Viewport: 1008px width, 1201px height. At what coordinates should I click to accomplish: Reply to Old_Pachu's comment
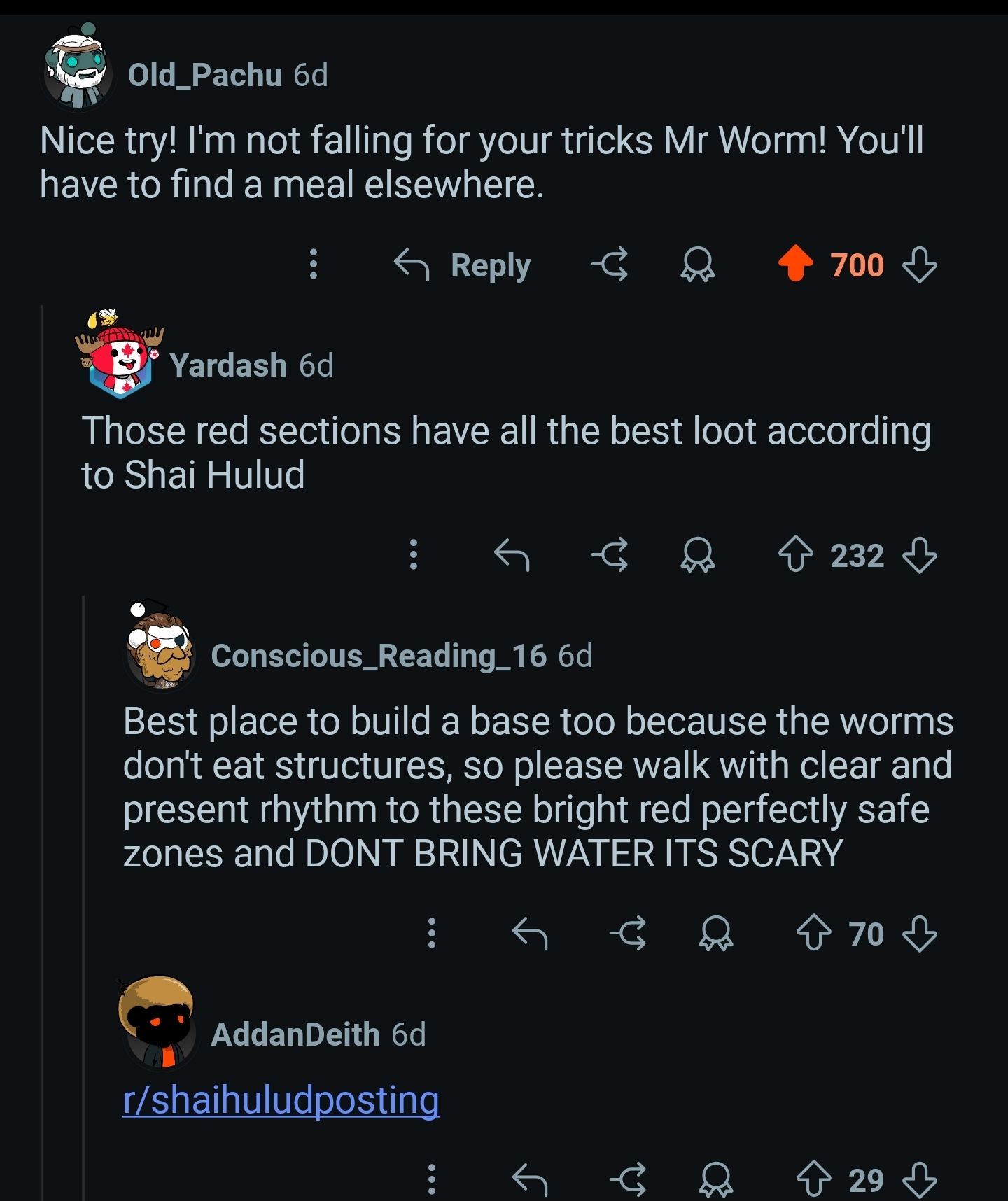(x=463, y=265)
